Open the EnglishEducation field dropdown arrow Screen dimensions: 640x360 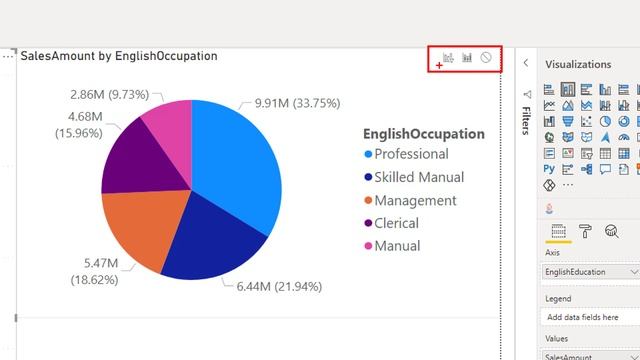(633, 272)
